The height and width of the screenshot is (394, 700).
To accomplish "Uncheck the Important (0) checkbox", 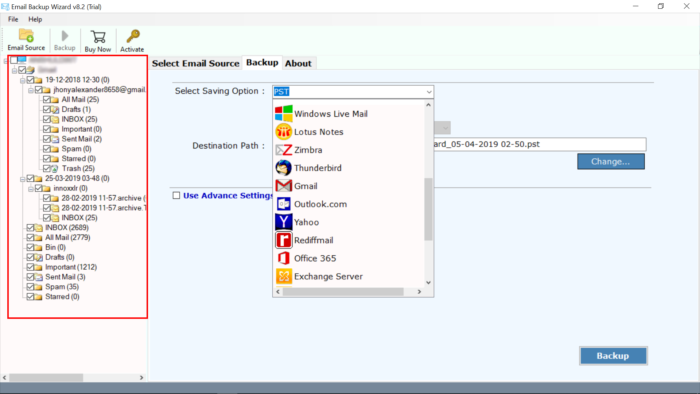I will [x=46, y=129].
